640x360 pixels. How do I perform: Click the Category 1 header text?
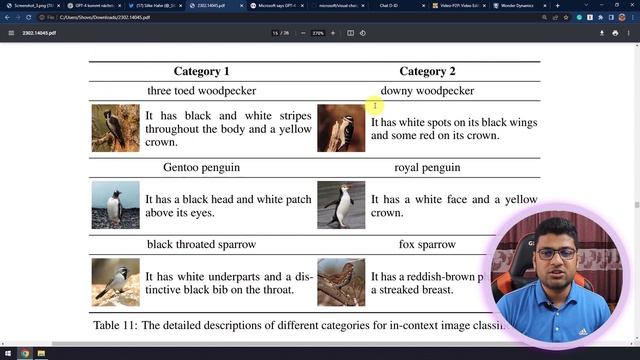(202, 71)
